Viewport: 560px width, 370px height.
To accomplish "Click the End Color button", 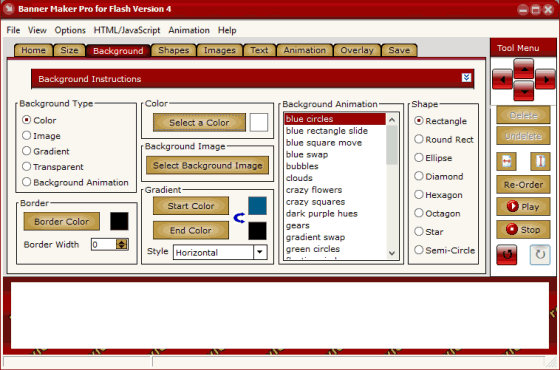I will [x=191, y=230].
